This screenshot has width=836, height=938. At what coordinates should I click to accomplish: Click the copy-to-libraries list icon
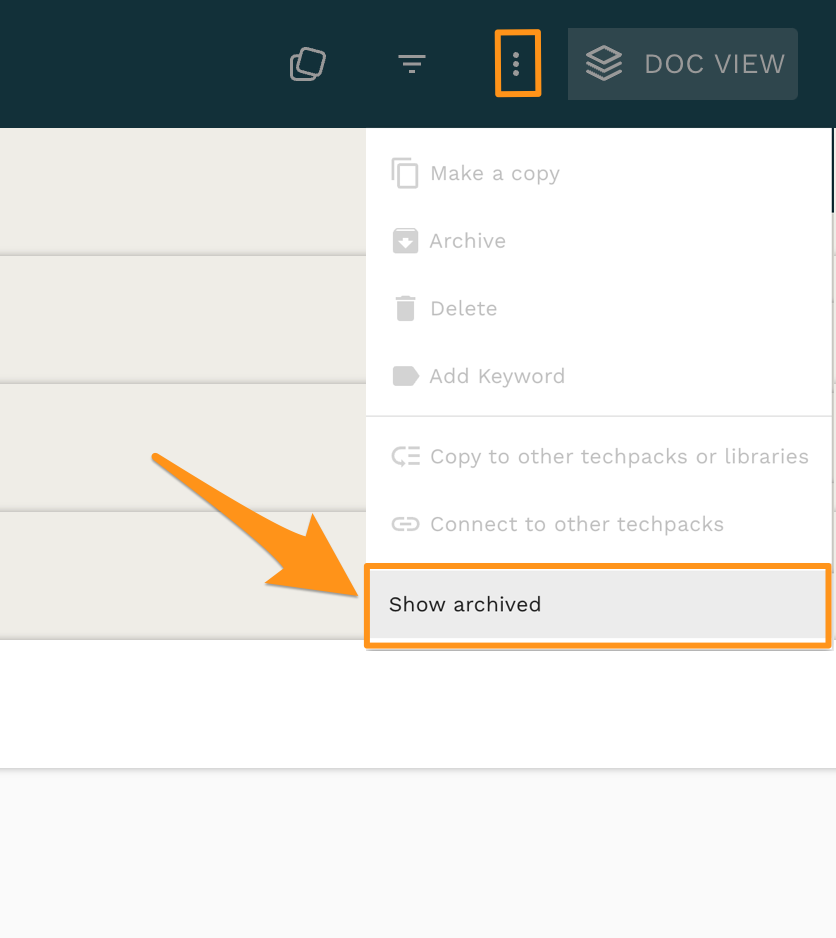[404, 456]
